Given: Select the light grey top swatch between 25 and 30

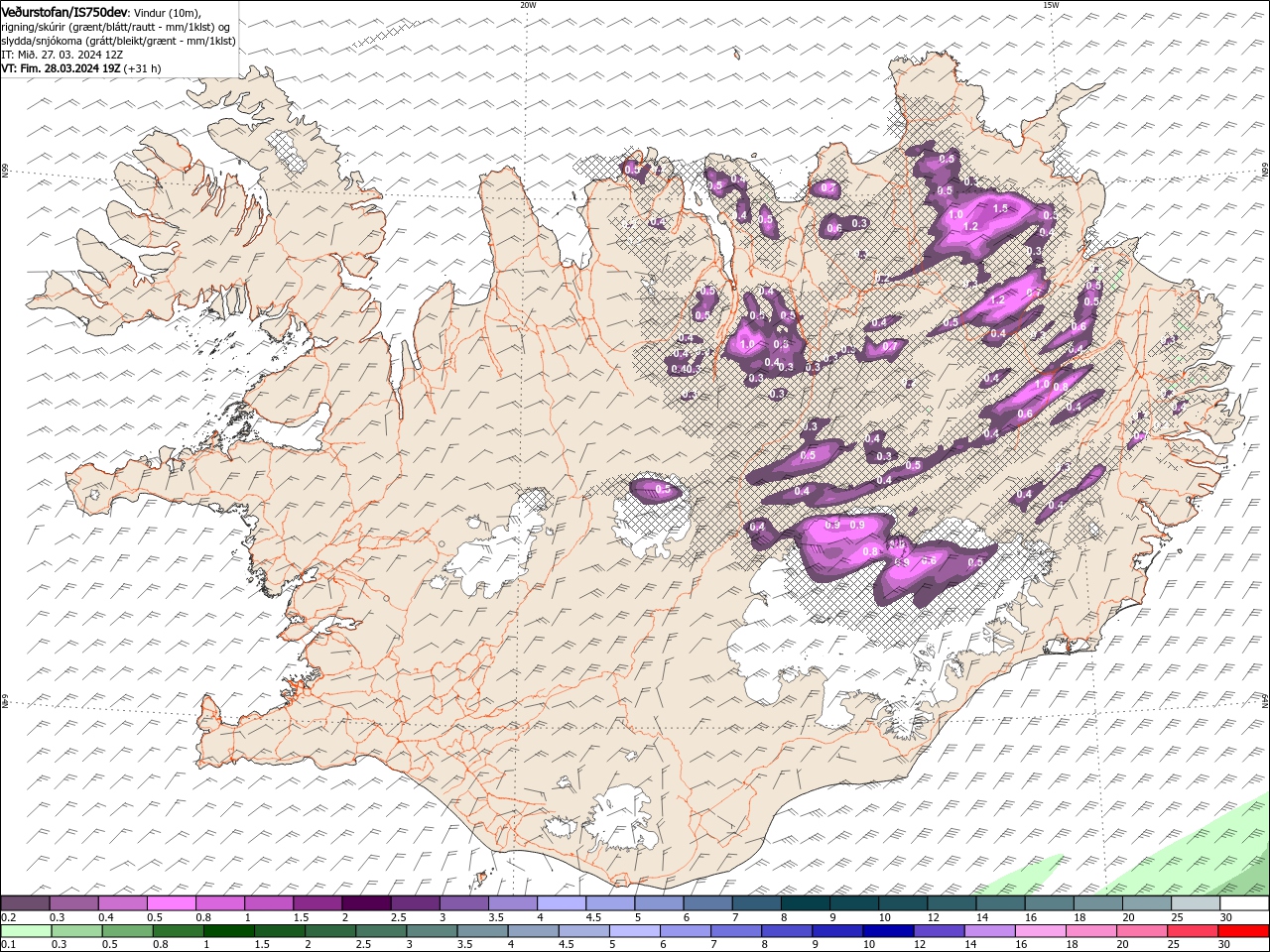Looking at the screenshot, I should [x=1195, y=903].
